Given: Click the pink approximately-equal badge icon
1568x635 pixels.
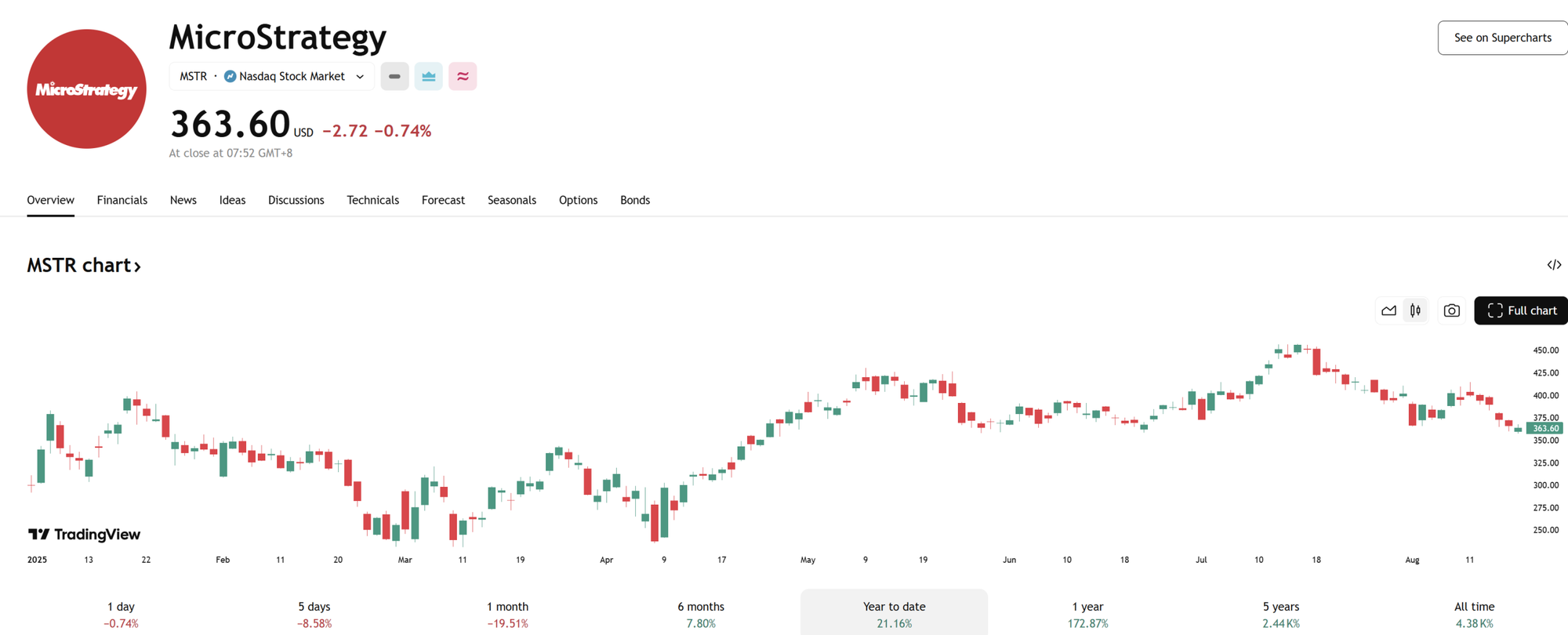Looking at the screenshot, I should 463,76.
